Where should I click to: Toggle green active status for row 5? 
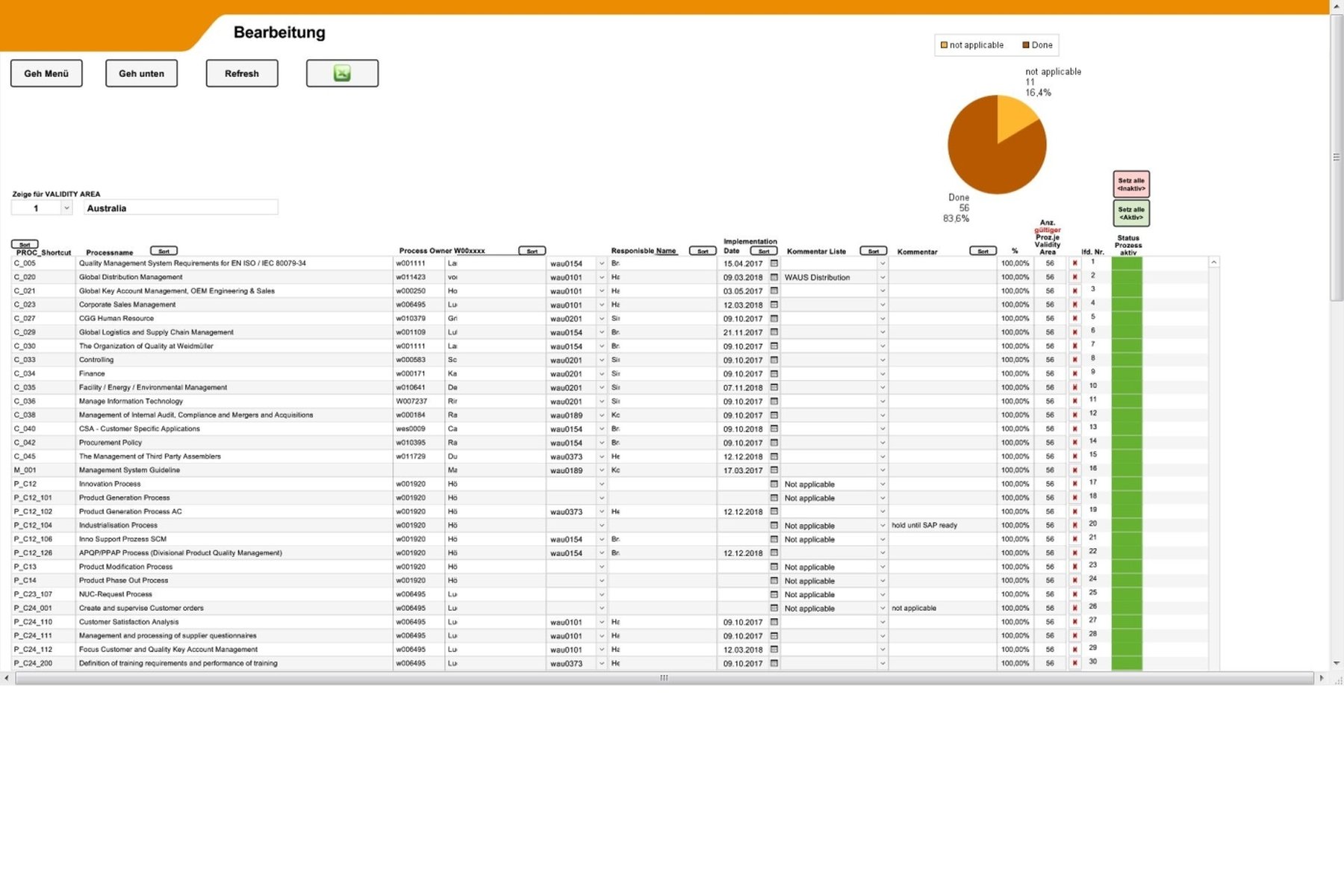coord(1127,318)
